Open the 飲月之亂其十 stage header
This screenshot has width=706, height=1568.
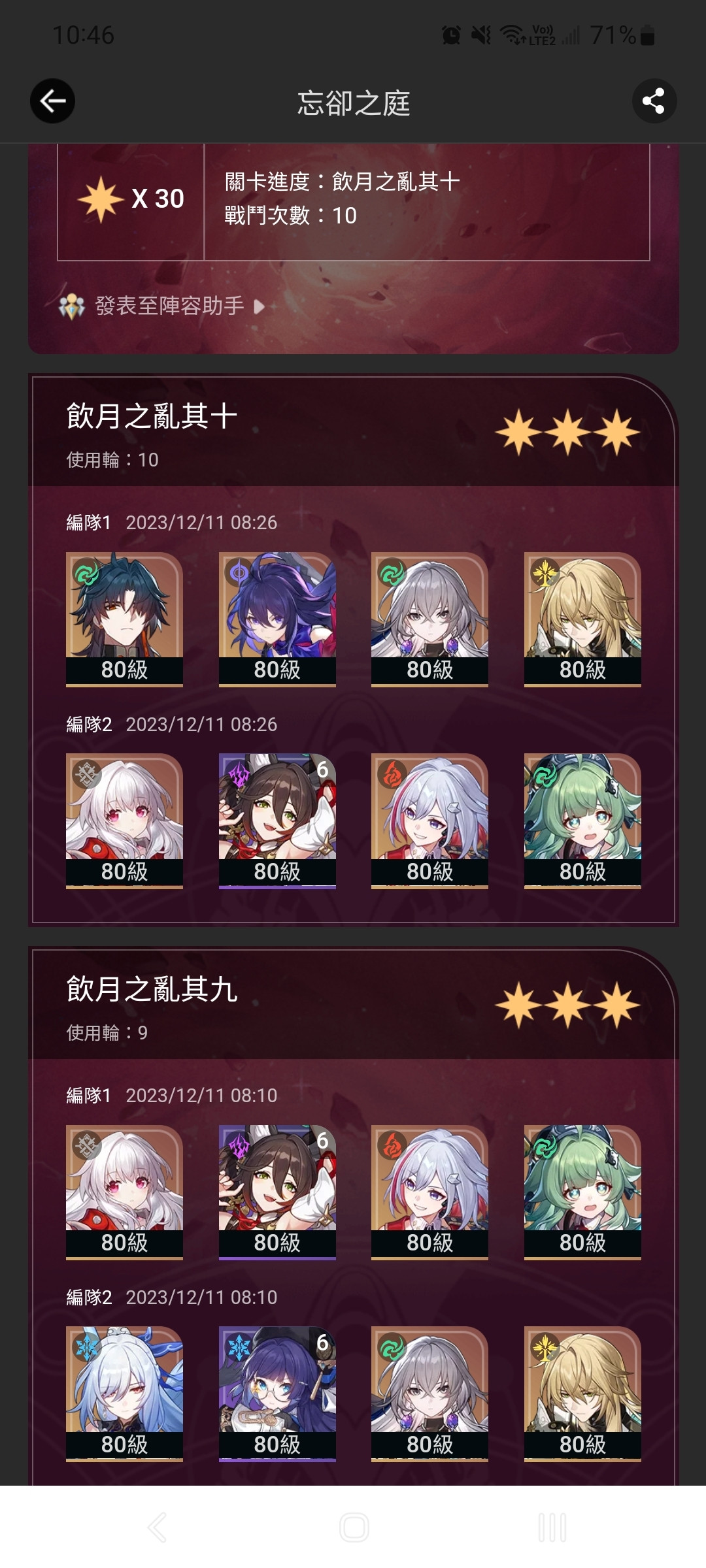point(353,431)
